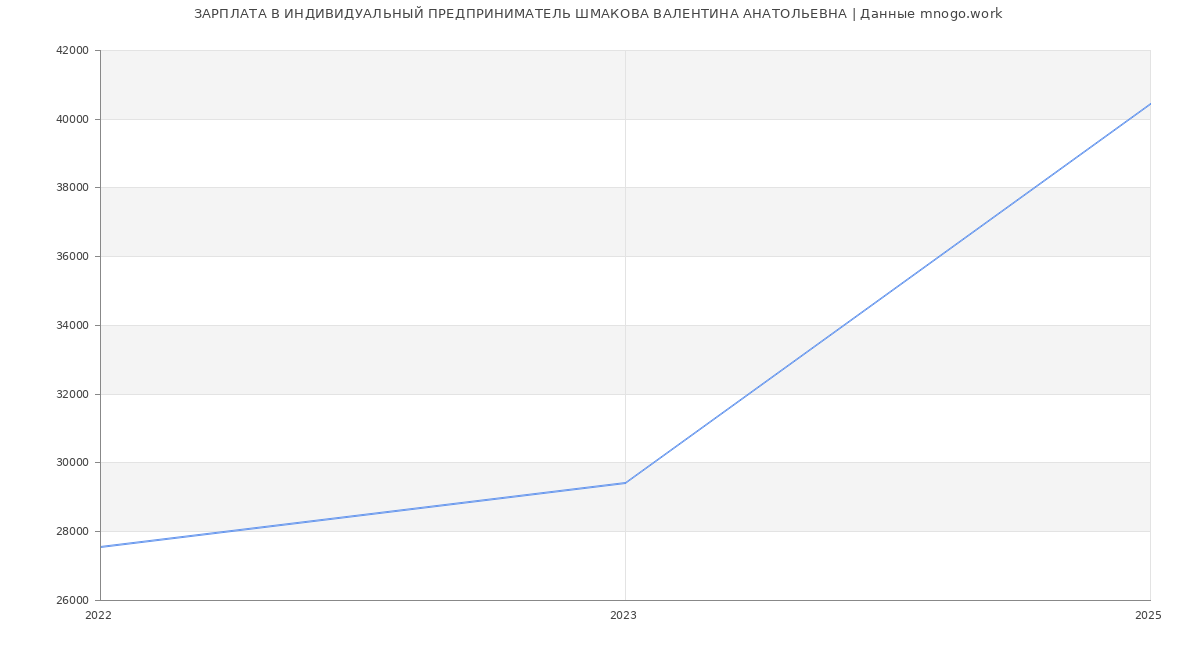Click the 36000 y-axis label
This screenshot has height=650, width=1200.
tap(72, 257)
